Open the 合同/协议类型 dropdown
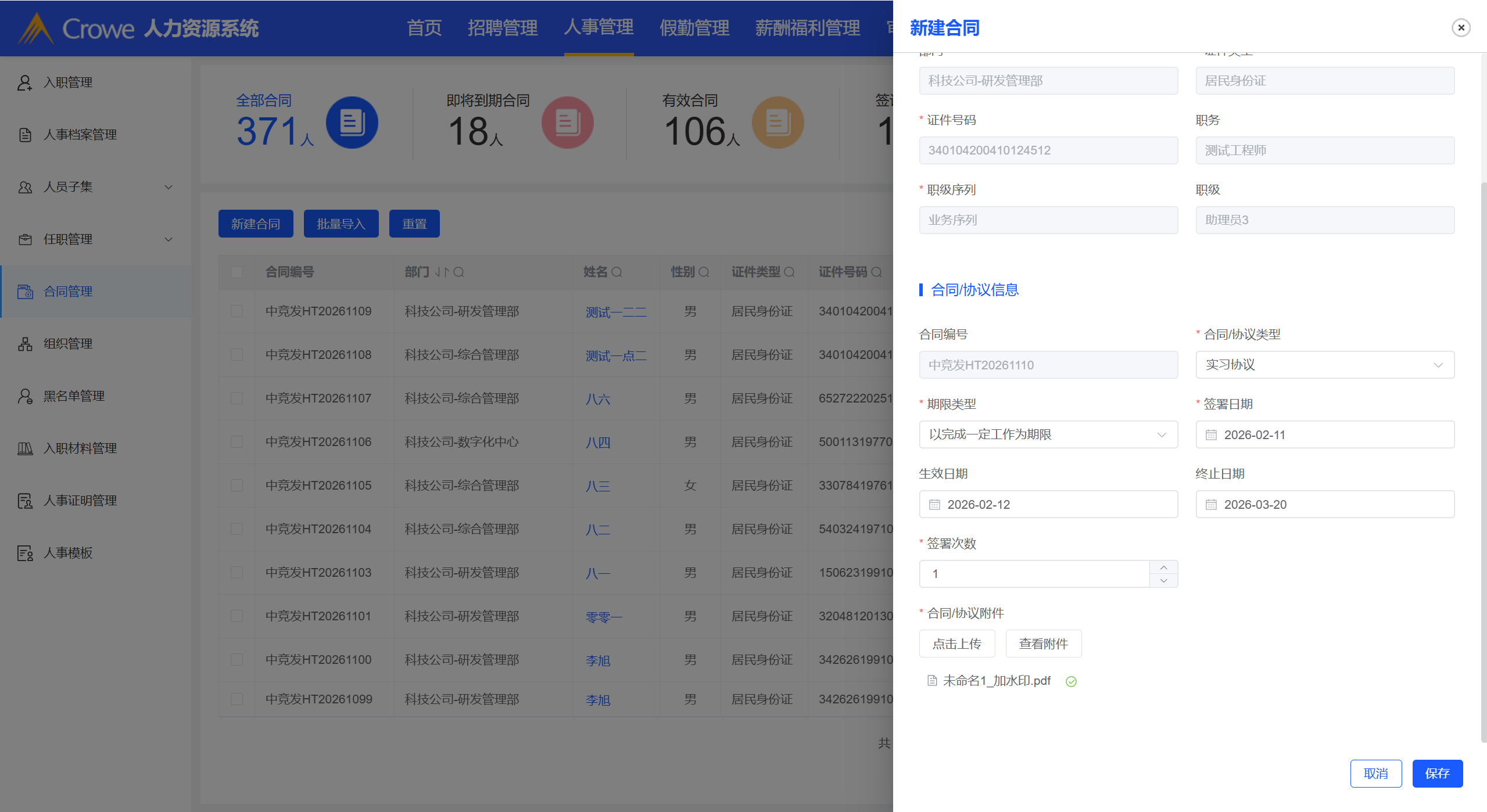The height and width of the screenshot is (812, 1487). 1324,365
